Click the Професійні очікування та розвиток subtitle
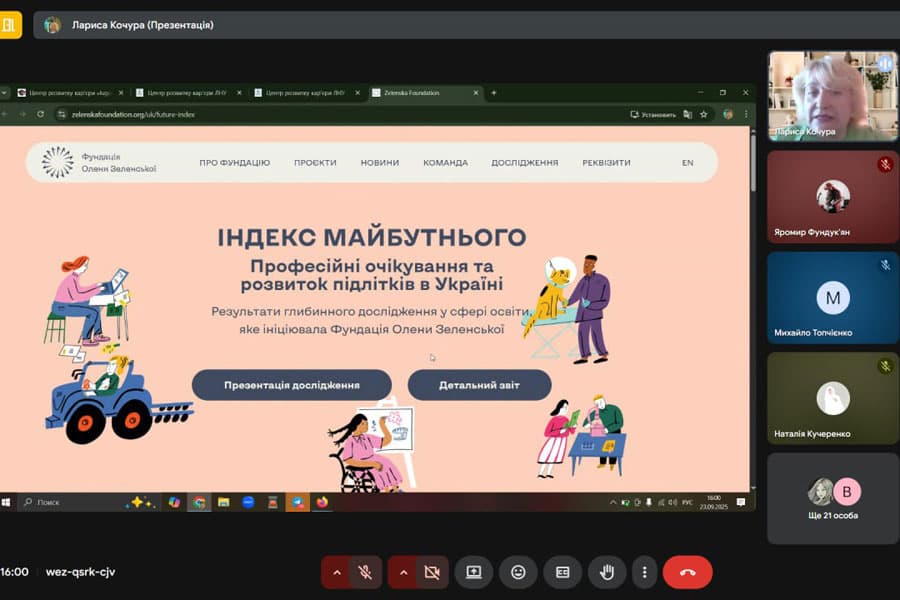This screenshot has width=900, height=600. point(372,275)
